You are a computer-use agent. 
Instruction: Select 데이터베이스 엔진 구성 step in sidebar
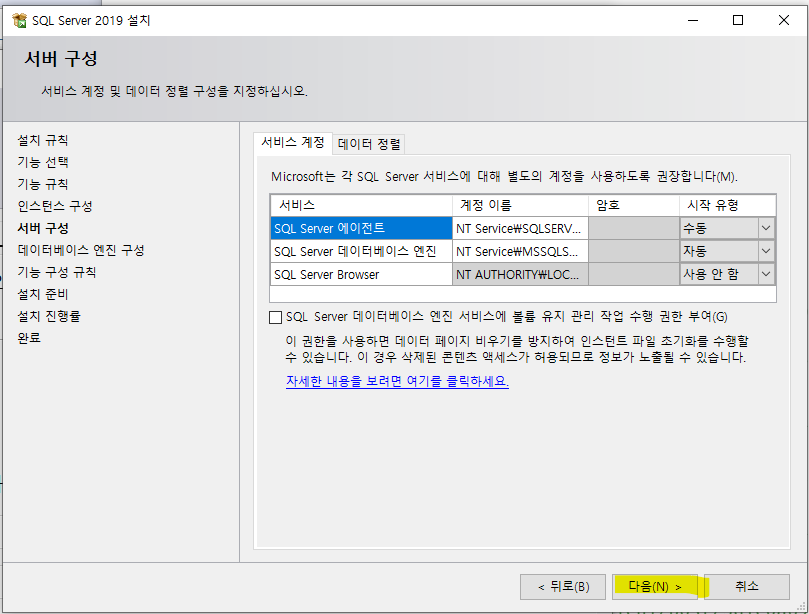[x=81, y=250]
